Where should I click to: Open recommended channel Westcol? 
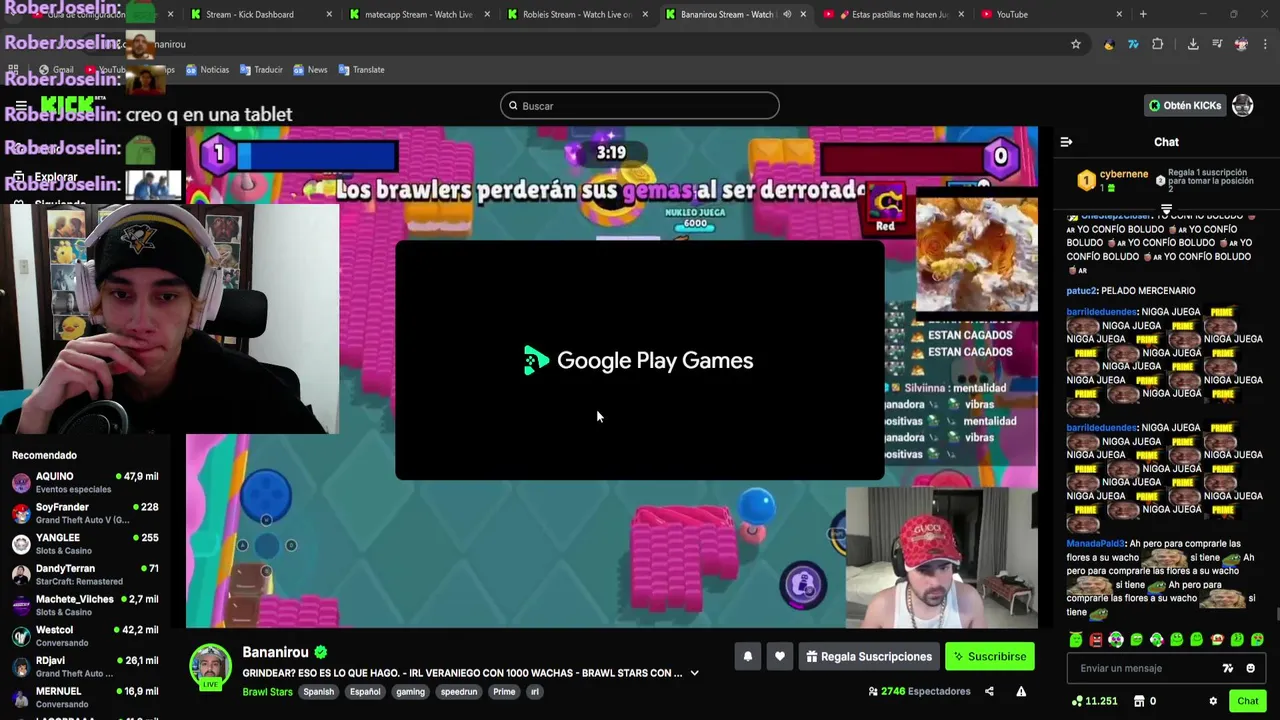coord(85,636)
